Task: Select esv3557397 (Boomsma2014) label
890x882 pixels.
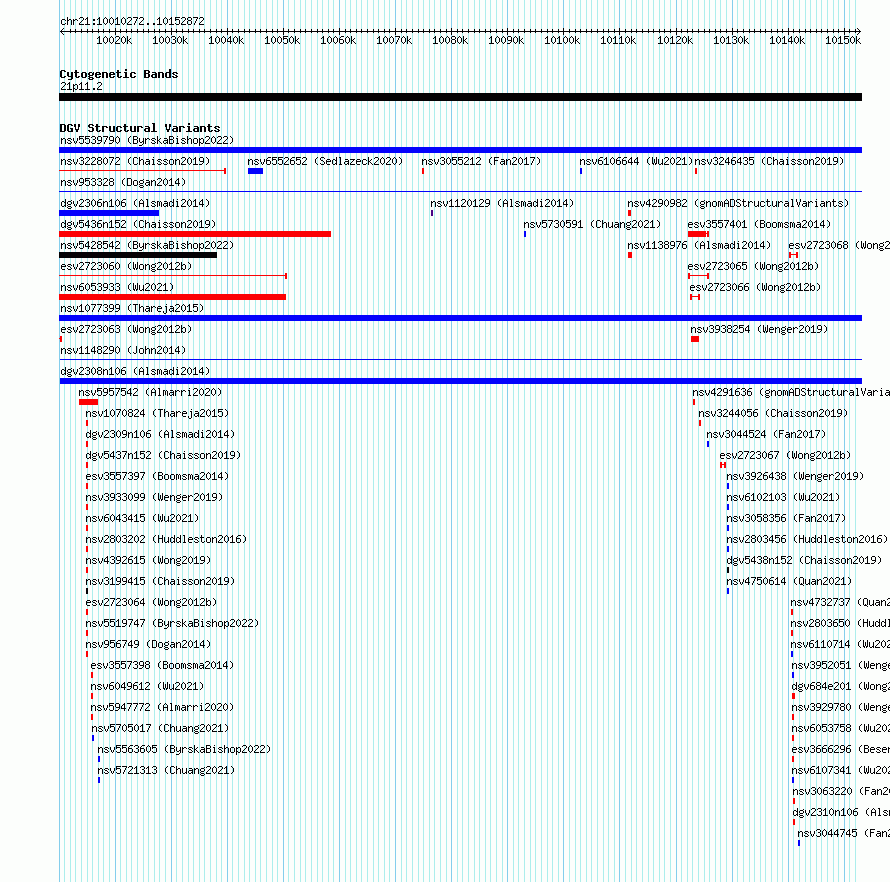Action: pos(157,476)
